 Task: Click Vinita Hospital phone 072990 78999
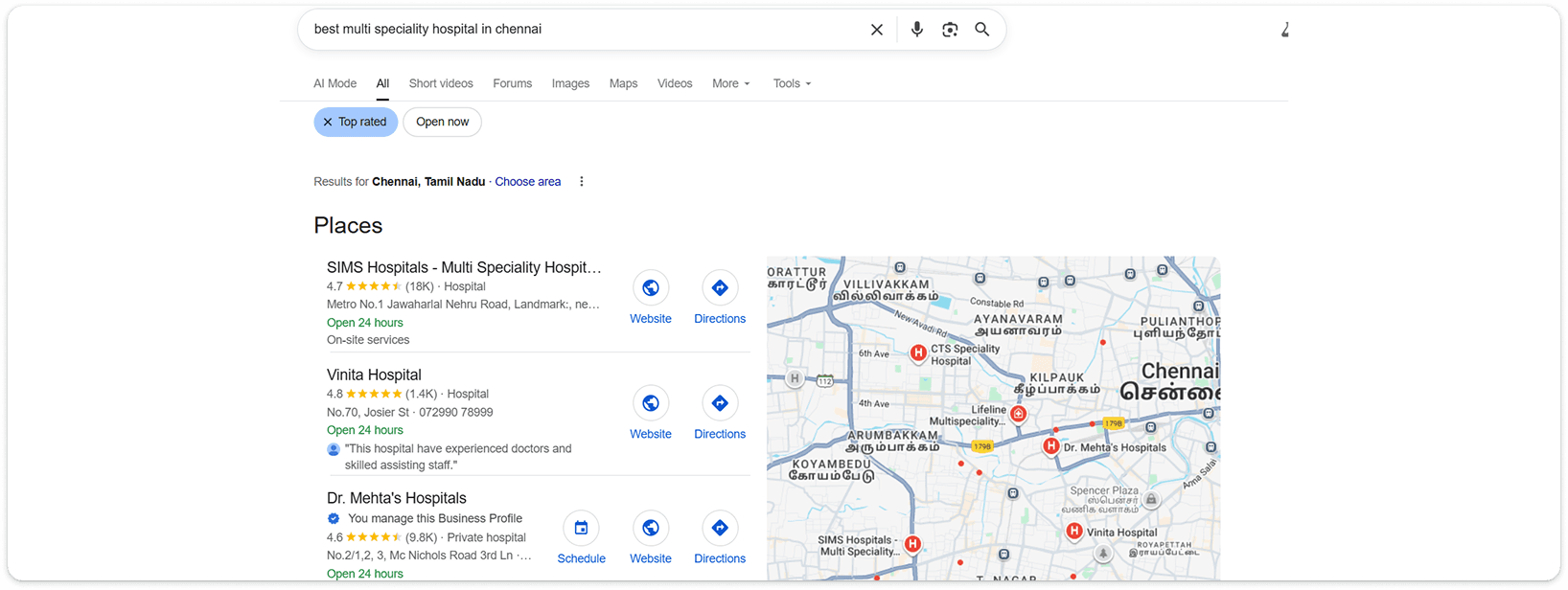tap(456, 413)
